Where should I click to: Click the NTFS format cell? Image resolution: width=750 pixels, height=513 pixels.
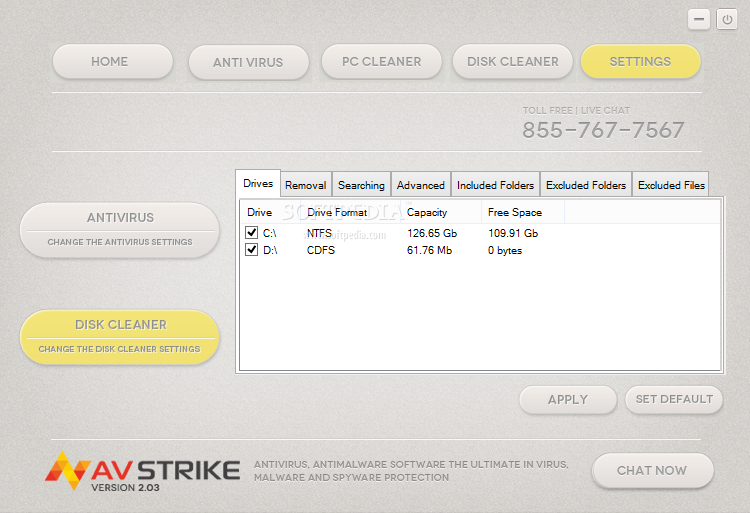tap(319, 233)
